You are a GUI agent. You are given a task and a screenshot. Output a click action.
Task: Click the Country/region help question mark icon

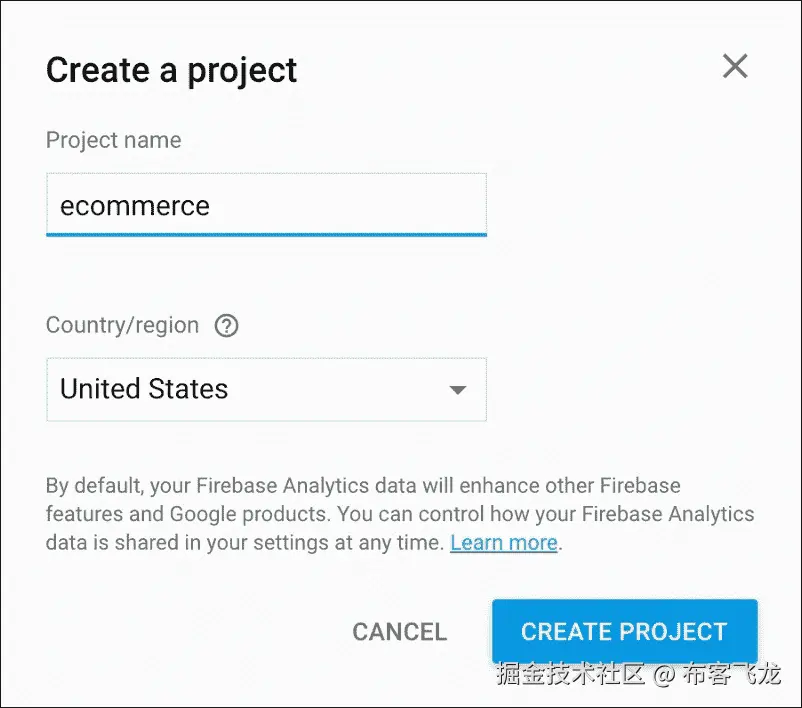tap(226, 325)
